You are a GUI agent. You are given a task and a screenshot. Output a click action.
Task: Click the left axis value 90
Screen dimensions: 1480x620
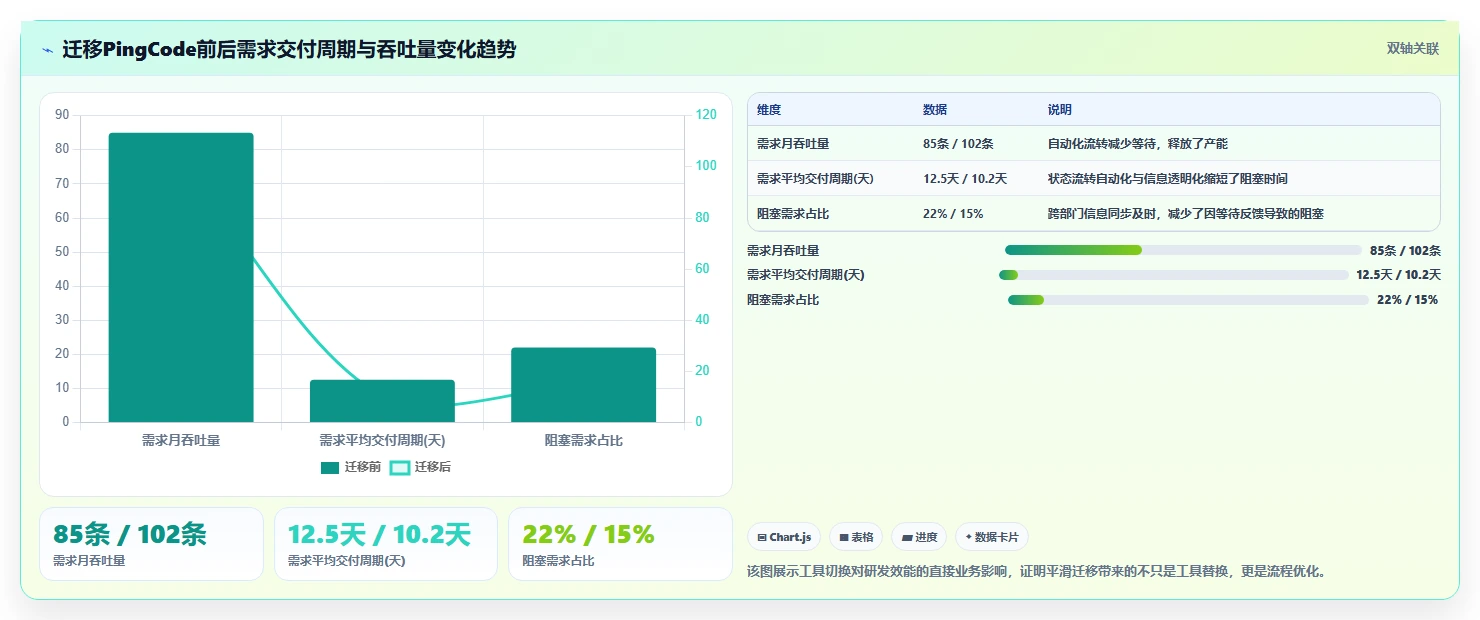pos(62,115)
